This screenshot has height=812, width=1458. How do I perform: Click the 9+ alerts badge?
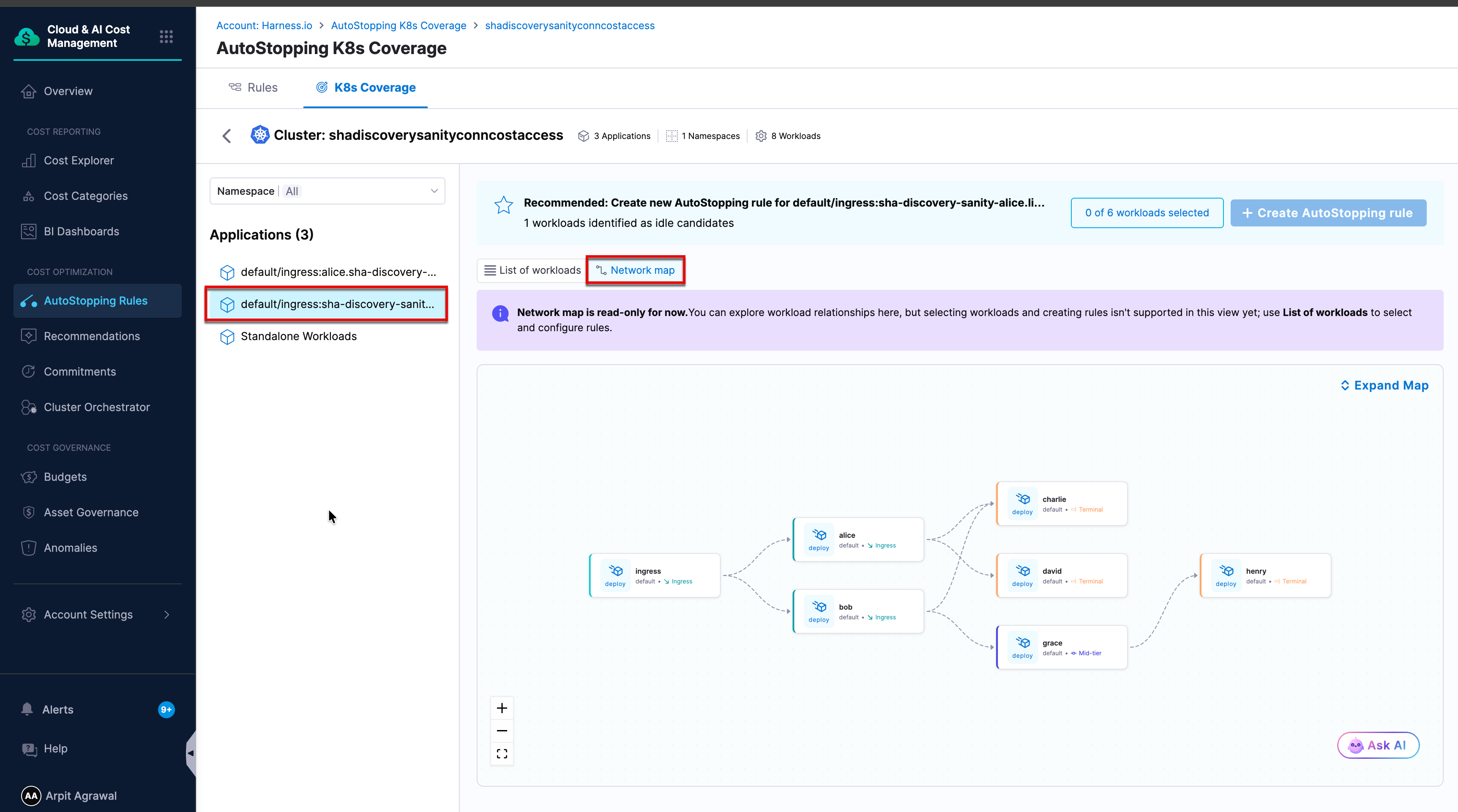click(167, 710)
